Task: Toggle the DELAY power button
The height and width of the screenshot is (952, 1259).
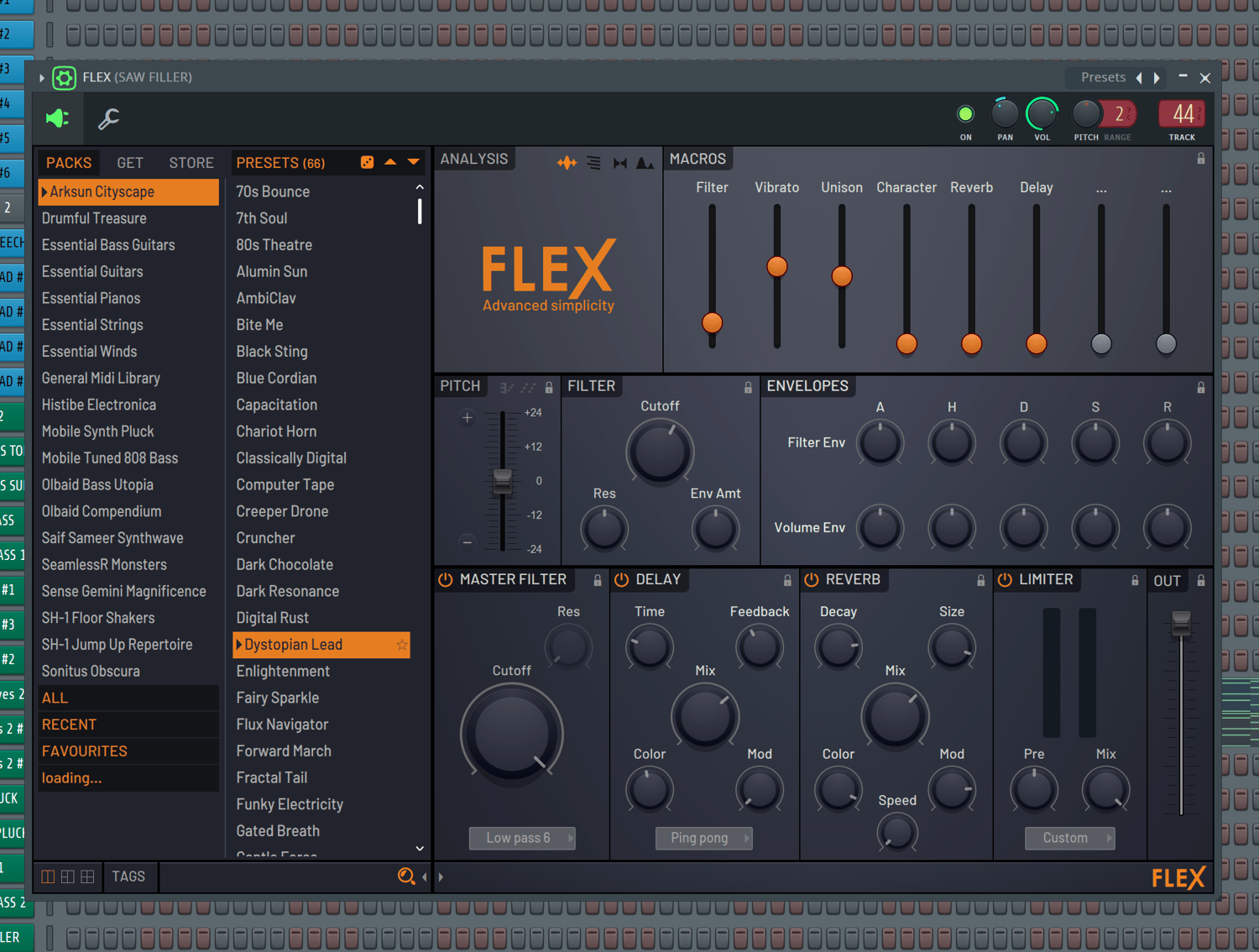Action: pos(622,579)
